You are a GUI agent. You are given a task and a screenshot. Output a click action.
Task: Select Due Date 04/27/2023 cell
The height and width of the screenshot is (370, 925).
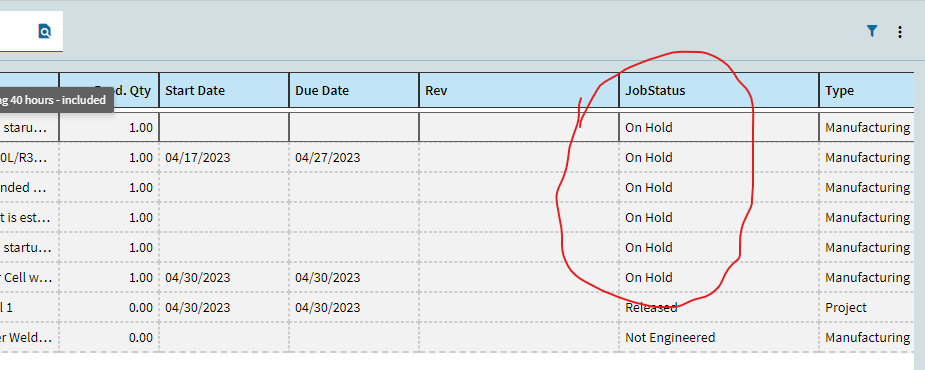click(354, 158)
